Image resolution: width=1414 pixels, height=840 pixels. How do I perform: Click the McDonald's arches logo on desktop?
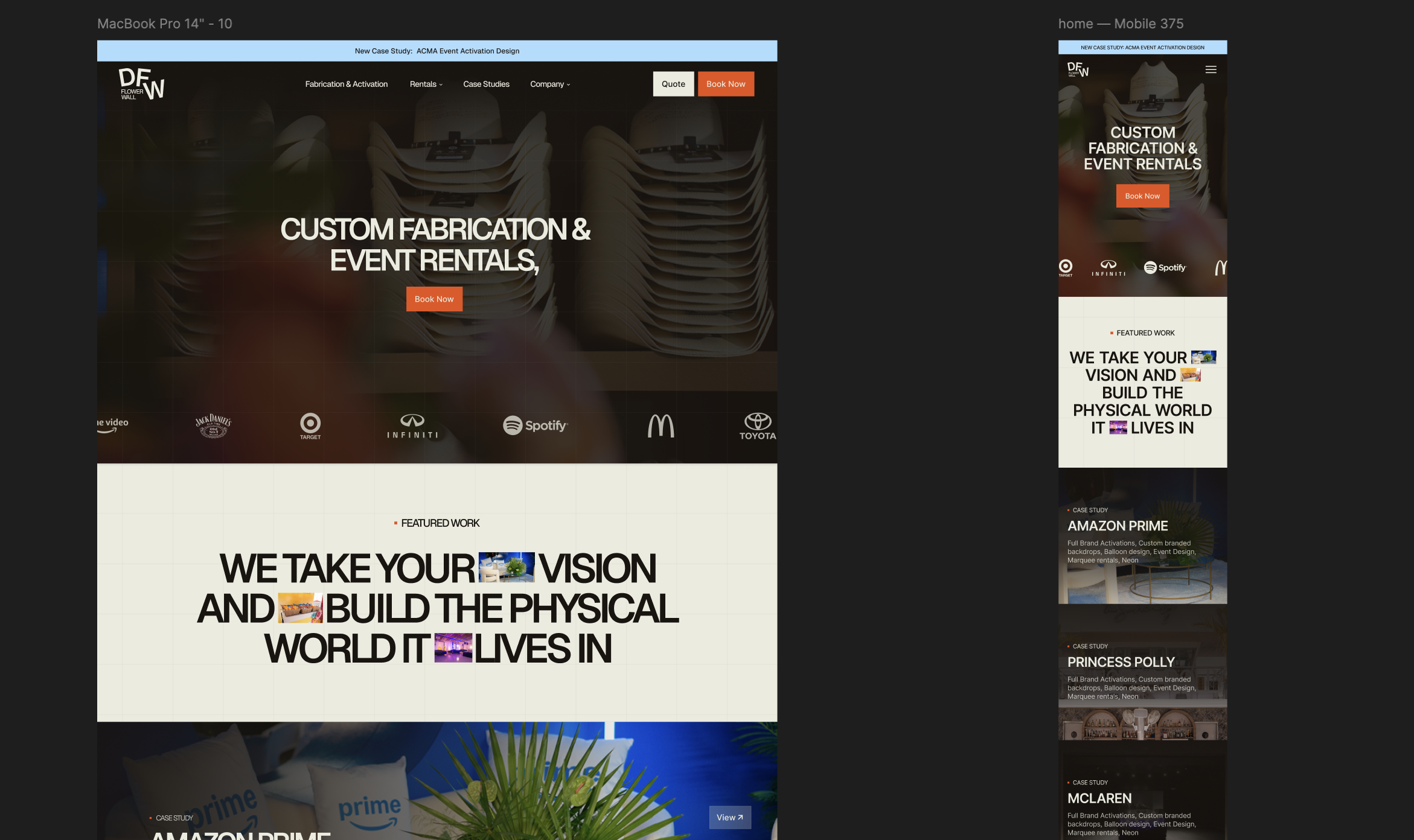point(661,425)
